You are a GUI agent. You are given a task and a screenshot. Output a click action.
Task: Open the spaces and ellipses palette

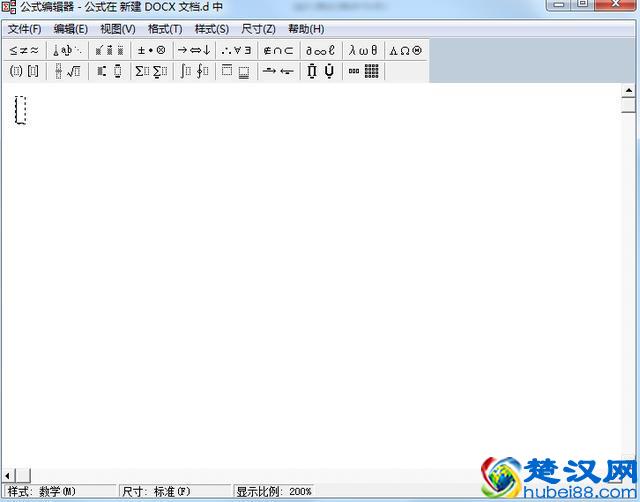67,51
